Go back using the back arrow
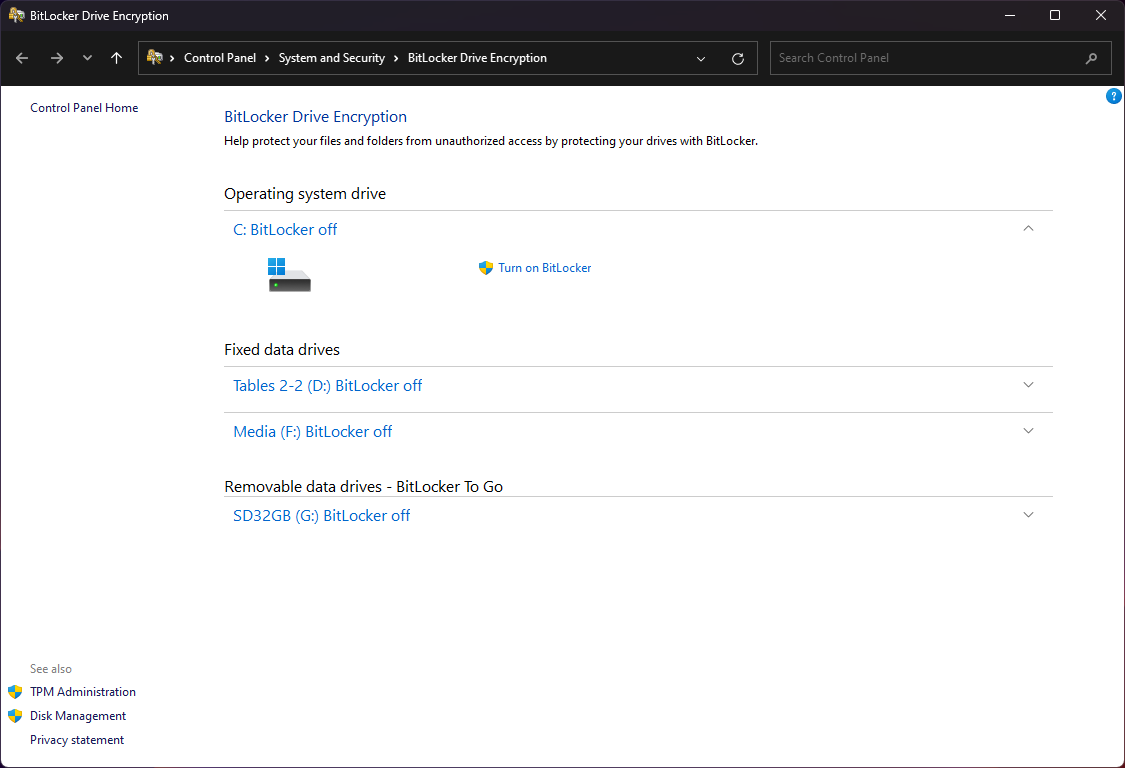Screen dimensions: 1125x768 [x=22, y=58]
